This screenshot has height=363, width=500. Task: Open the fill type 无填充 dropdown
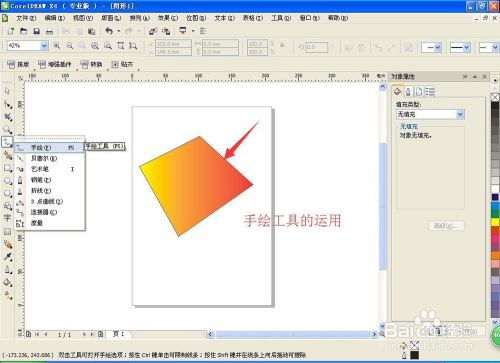tap(460, 114)
